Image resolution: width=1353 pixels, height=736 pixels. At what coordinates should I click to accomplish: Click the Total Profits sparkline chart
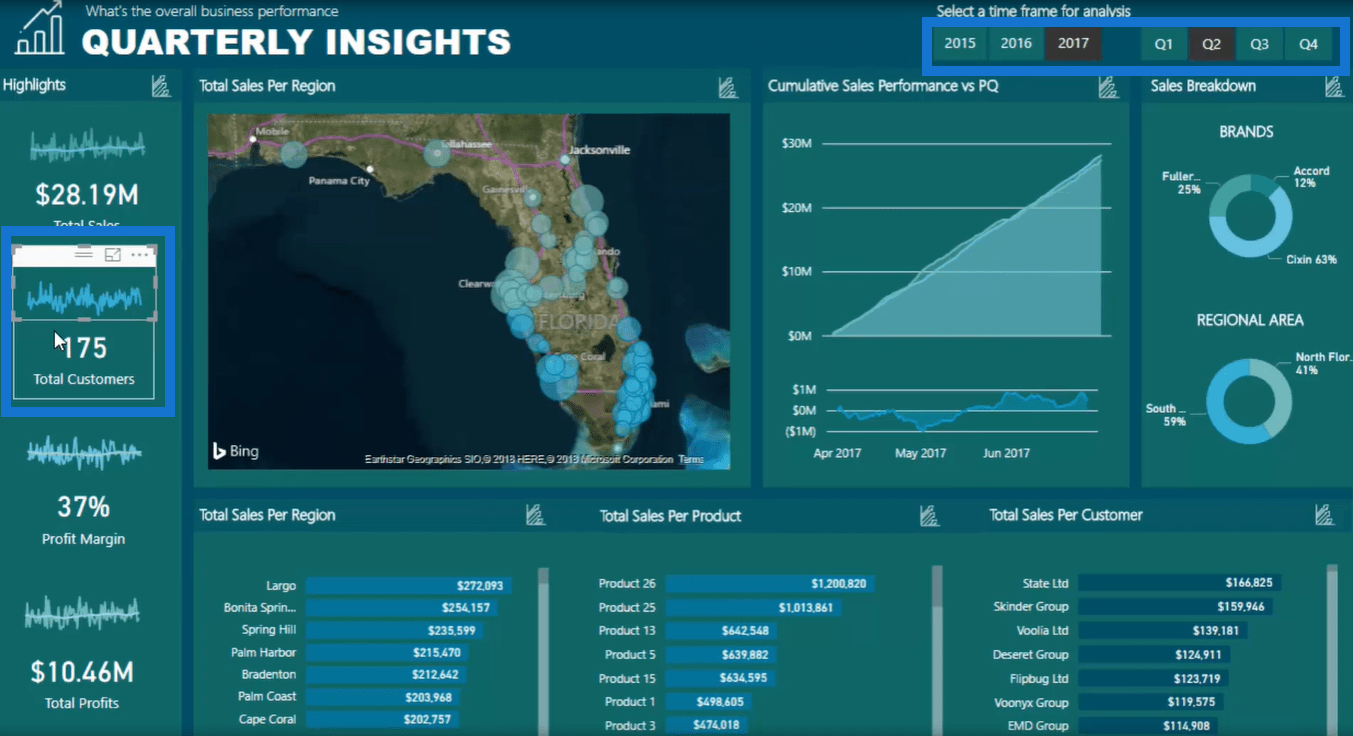tap(82, 612)
